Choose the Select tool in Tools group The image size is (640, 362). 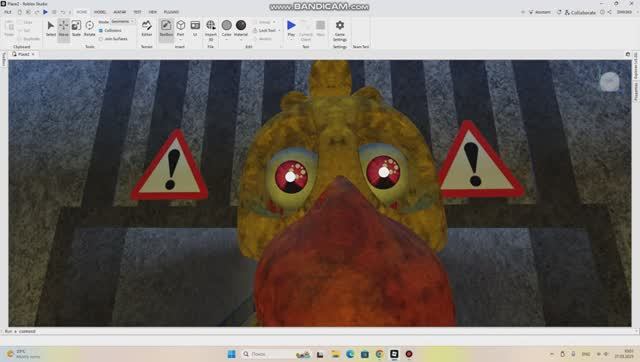[x=51, y=28]
